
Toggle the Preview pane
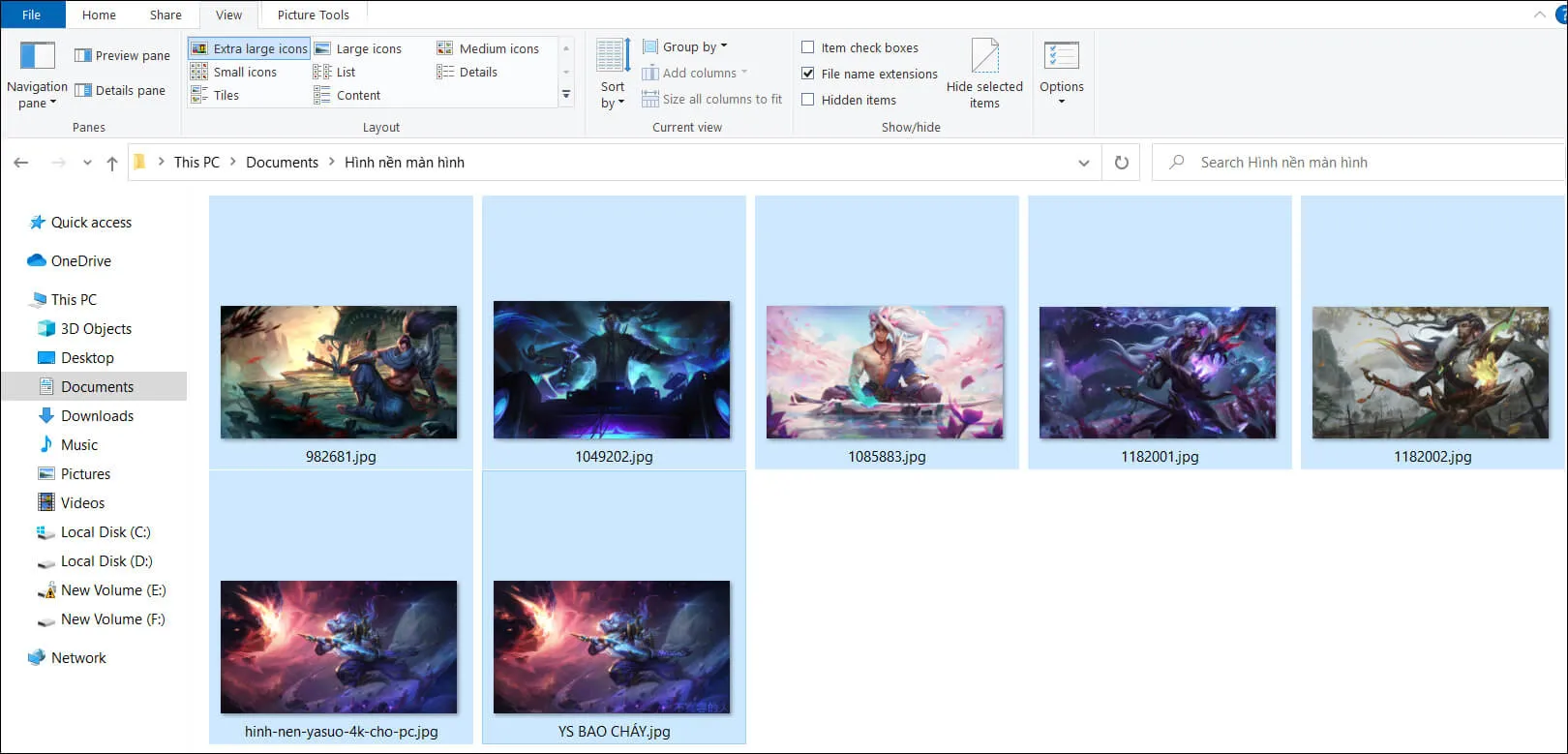pos(123,55)
